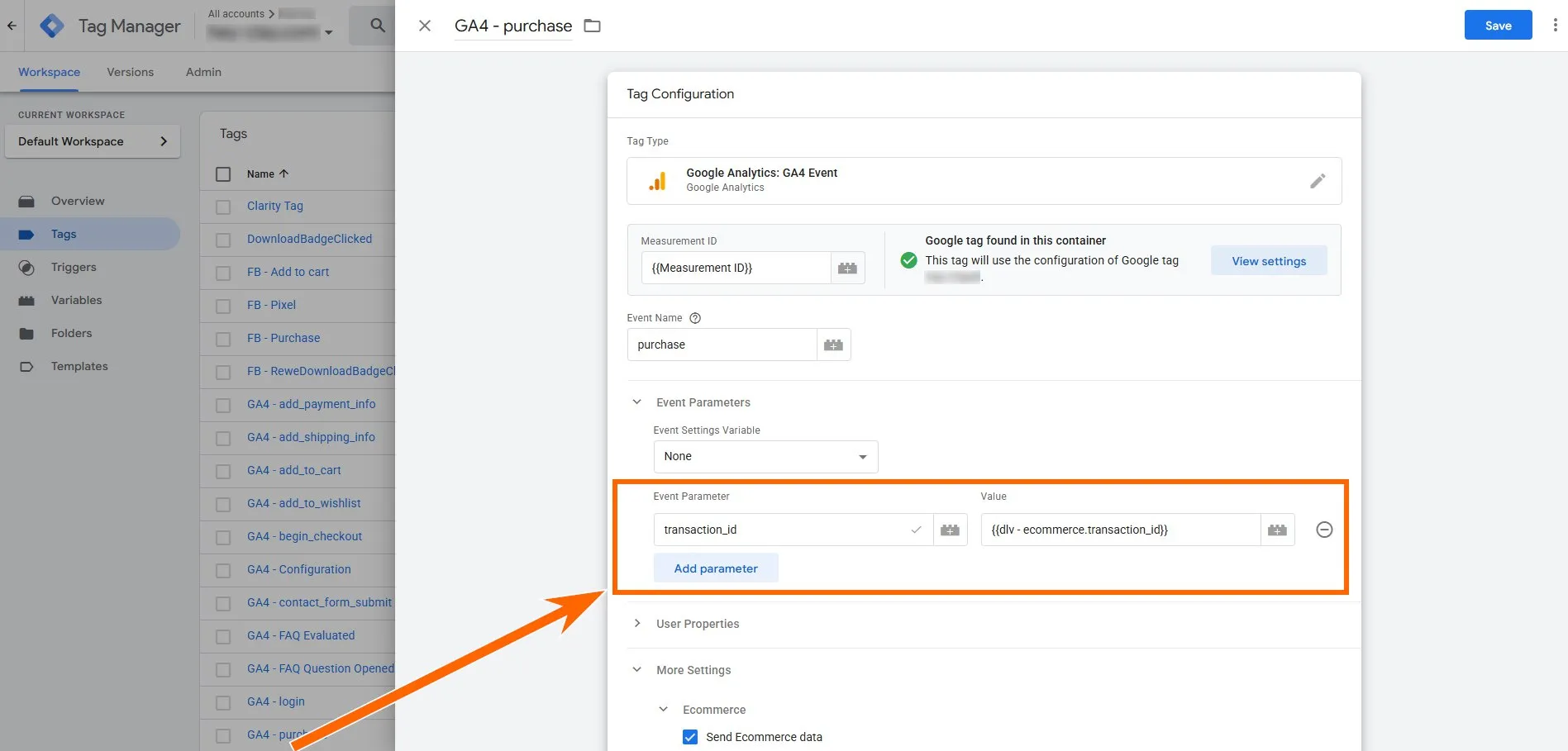Viewport: 1568px width, 751px height.
Task: Tick the checkbox for Clarity Tag
Action: pos(223,207)
